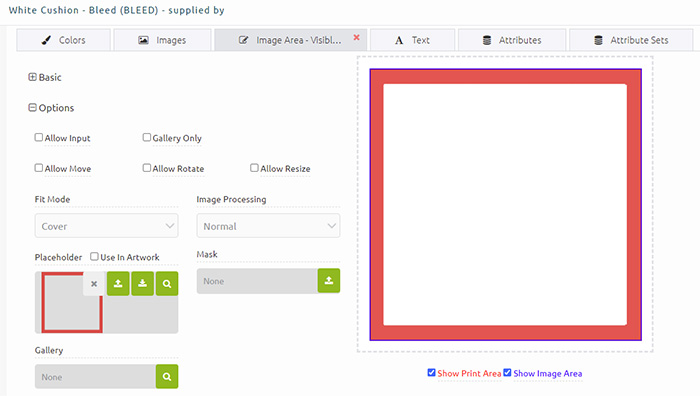Upload a mask file

tap(329, 281)
